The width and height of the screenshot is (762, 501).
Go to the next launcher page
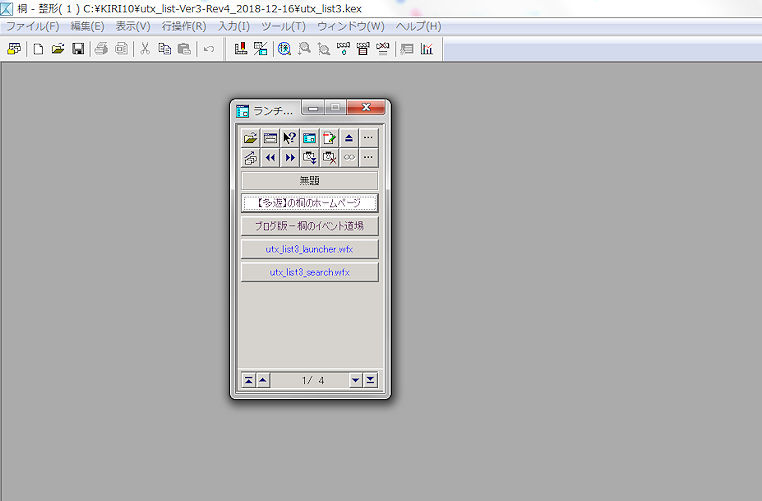point(355,380)
